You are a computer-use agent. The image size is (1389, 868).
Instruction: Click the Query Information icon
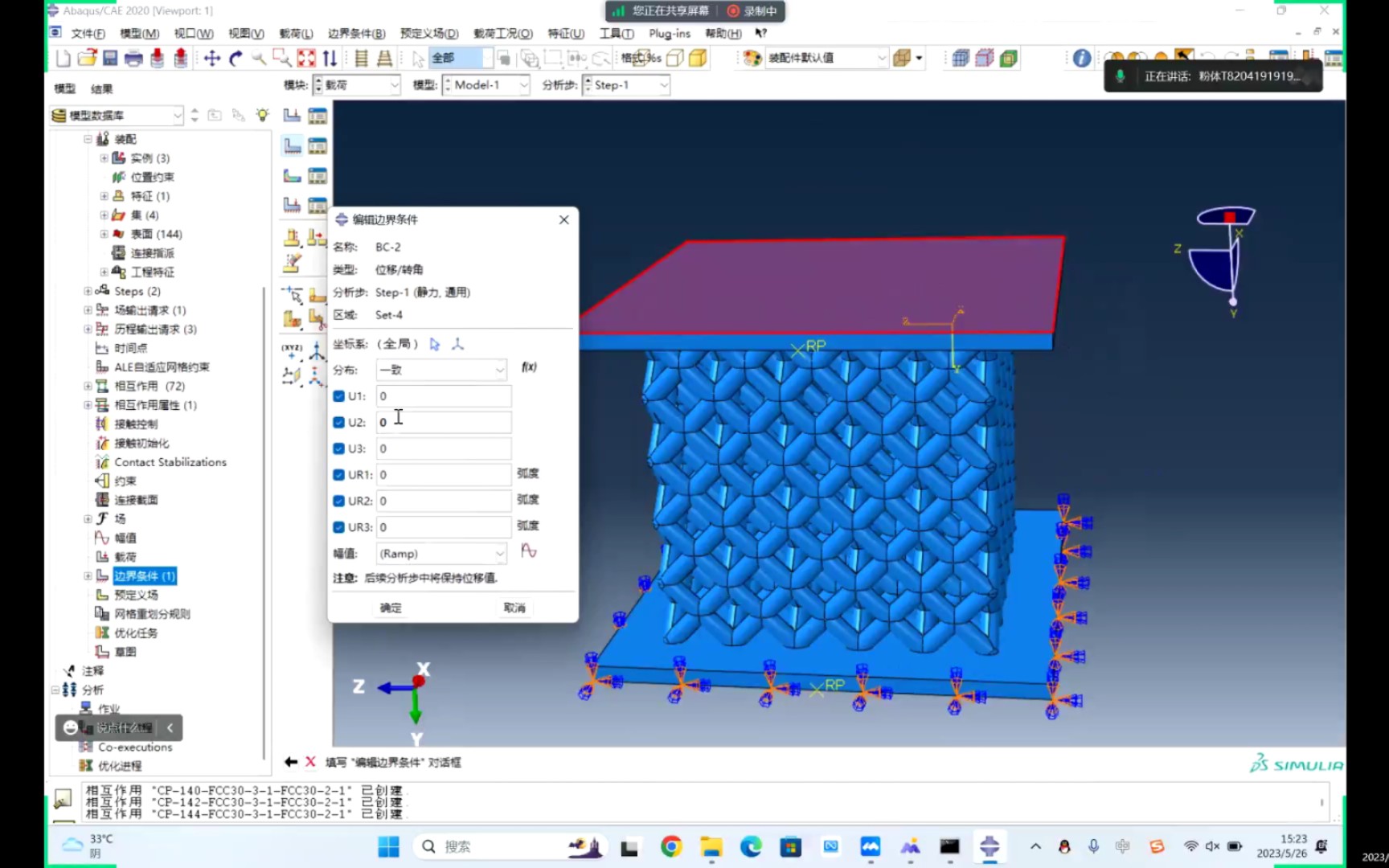coord(1082,58)
